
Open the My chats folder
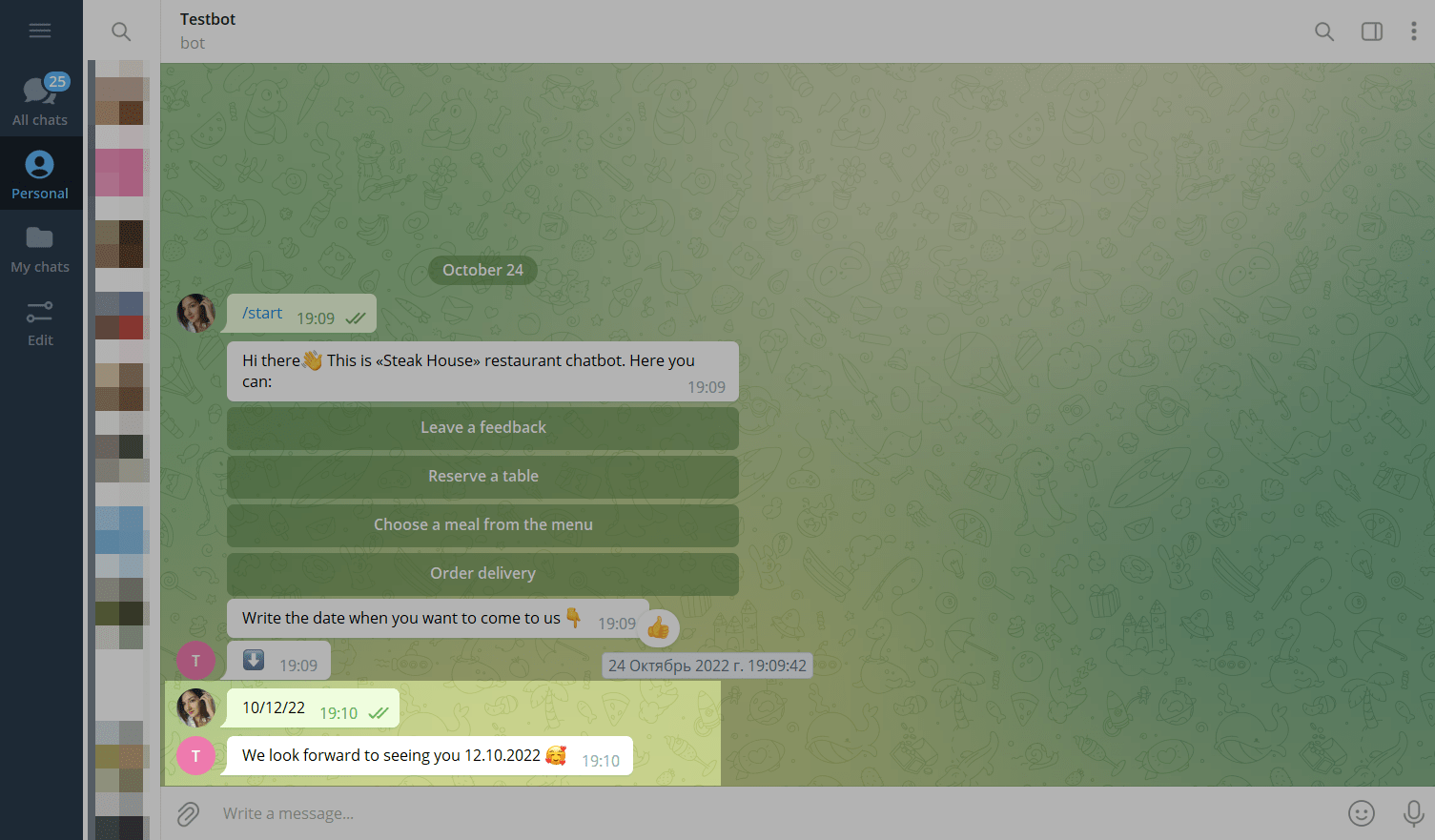click(x=40, y=248)
